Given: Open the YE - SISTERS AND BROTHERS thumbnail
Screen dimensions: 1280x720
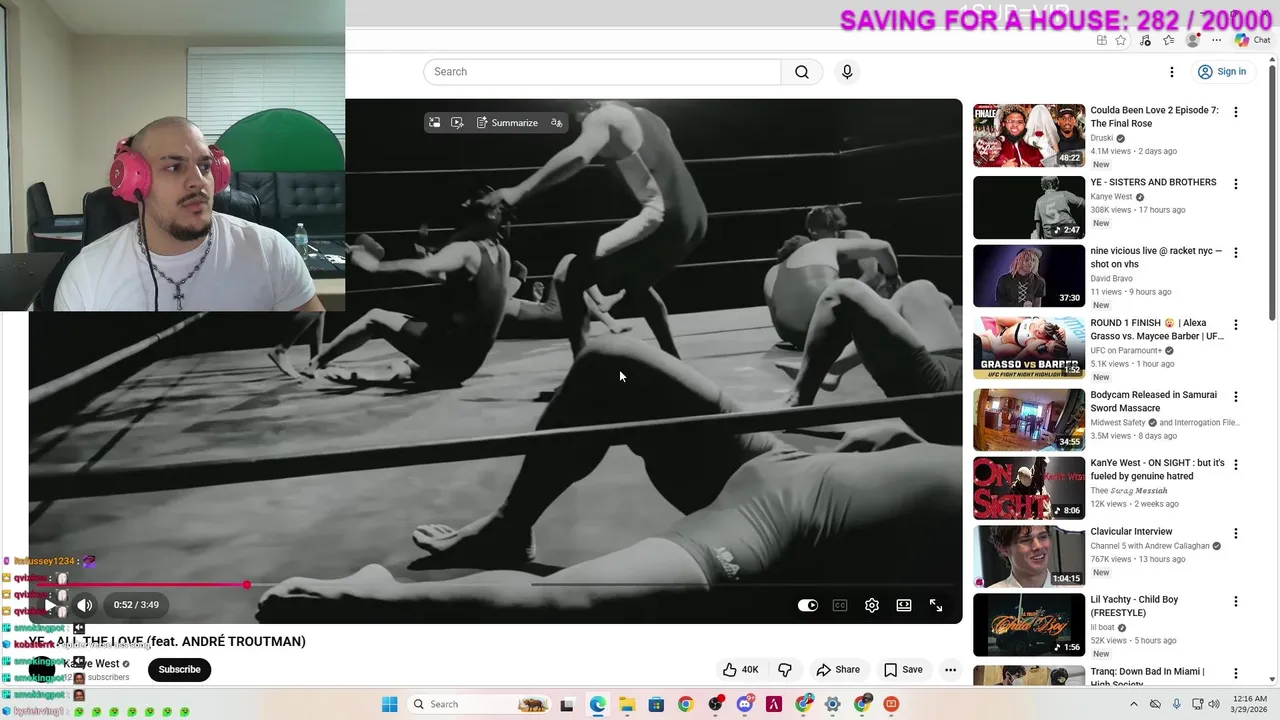Looking at the screenshot, I should pos(1029,207).
